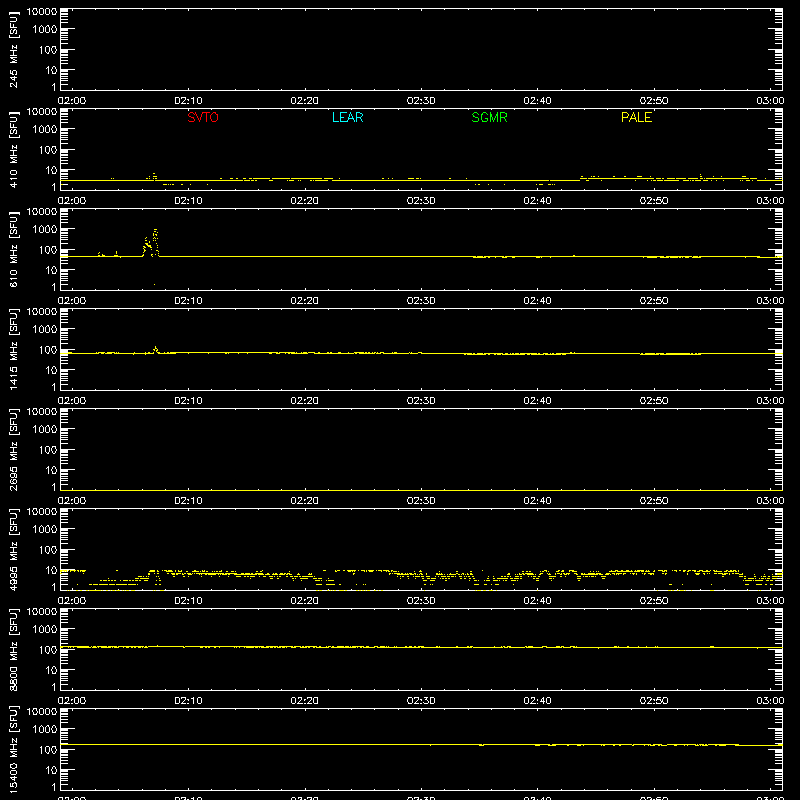
Task: Click the small 1415 MHz spike near 02:07
Action: coord(156,349)
